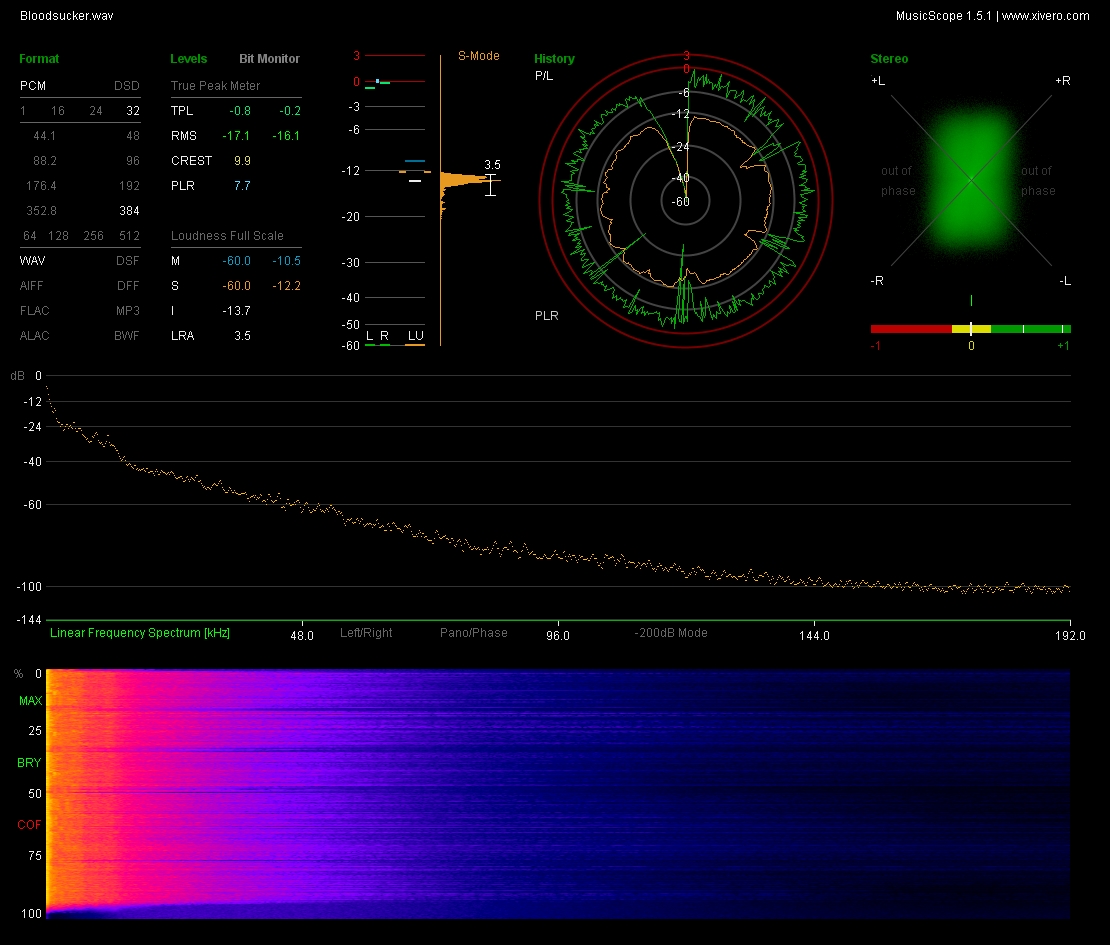The width and height of the screenshot is (1110, 945).
Task: Click the History panel heading
Action: click(554, 59)
